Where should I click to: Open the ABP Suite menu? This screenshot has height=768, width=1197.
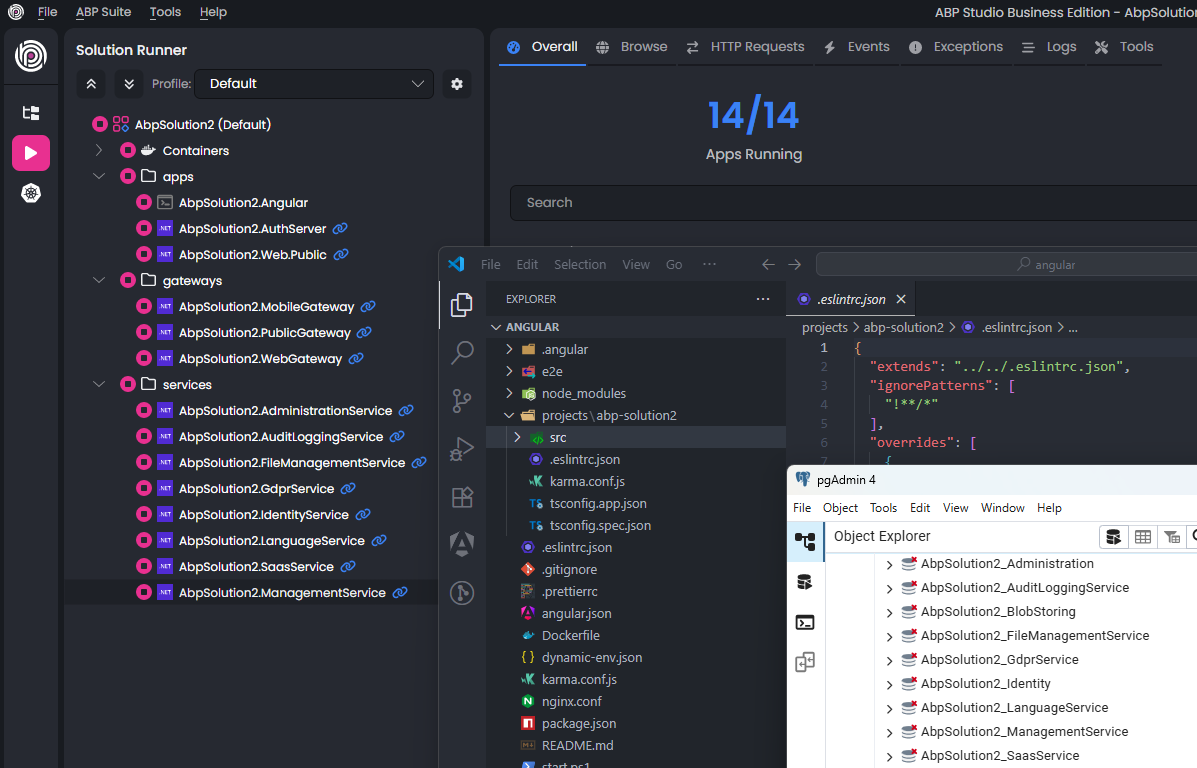coord(103,12)
